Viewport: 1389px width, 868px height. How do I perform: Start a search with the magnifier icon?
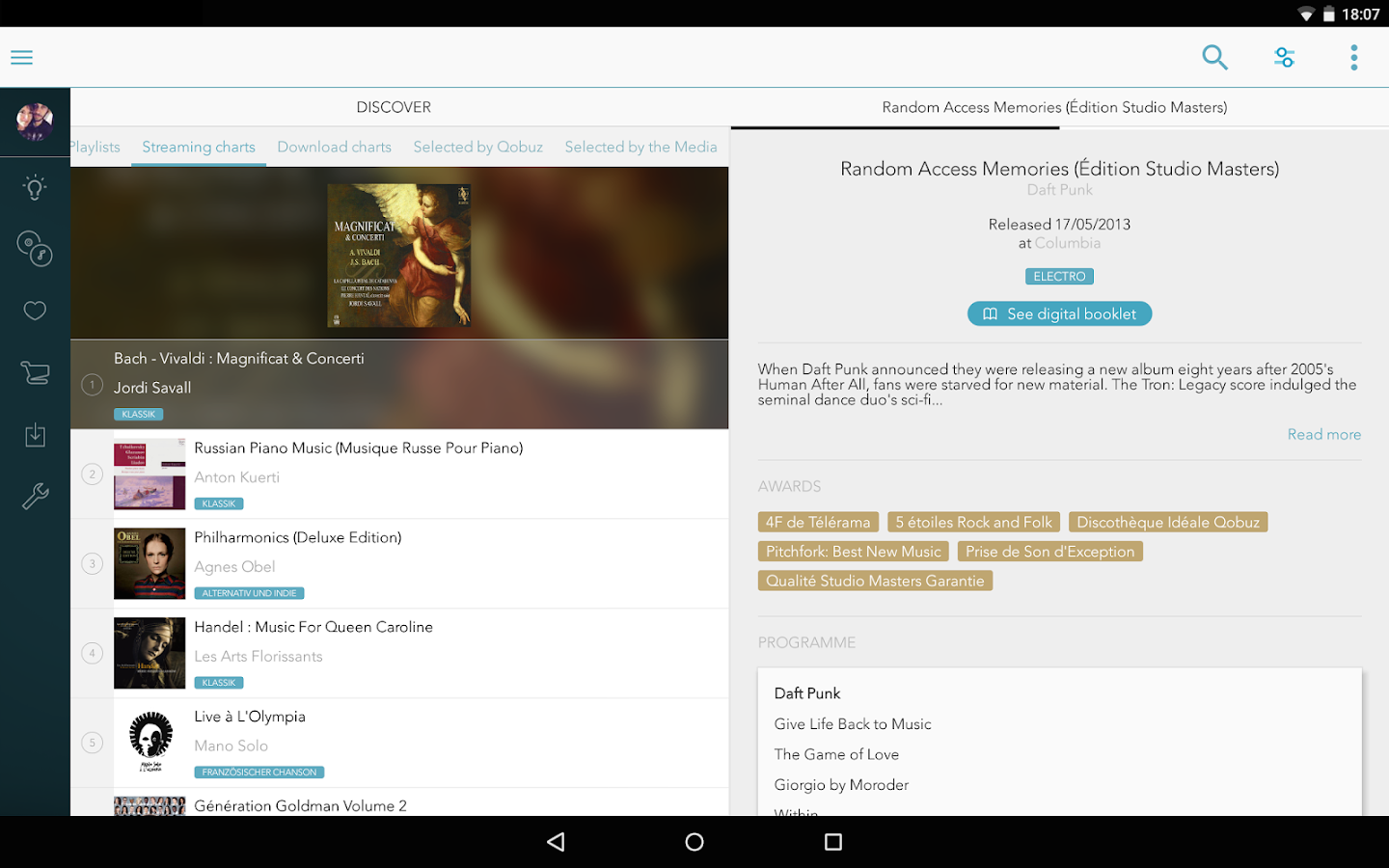click(x=1214, y=57)
